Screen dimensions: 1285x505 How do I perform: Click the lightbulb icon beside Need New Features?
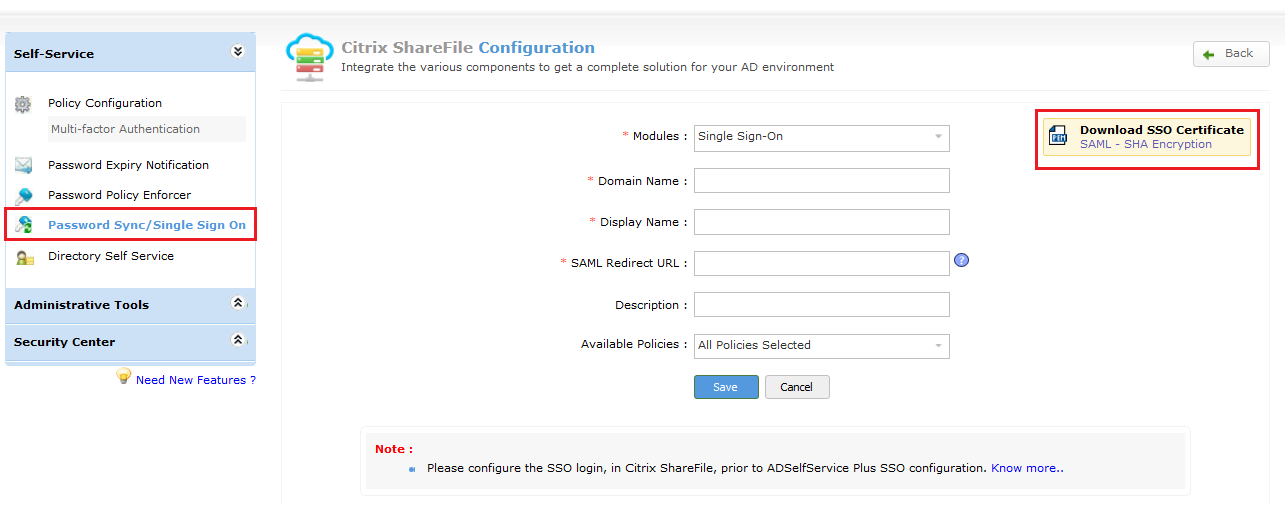tap(124, 377)
